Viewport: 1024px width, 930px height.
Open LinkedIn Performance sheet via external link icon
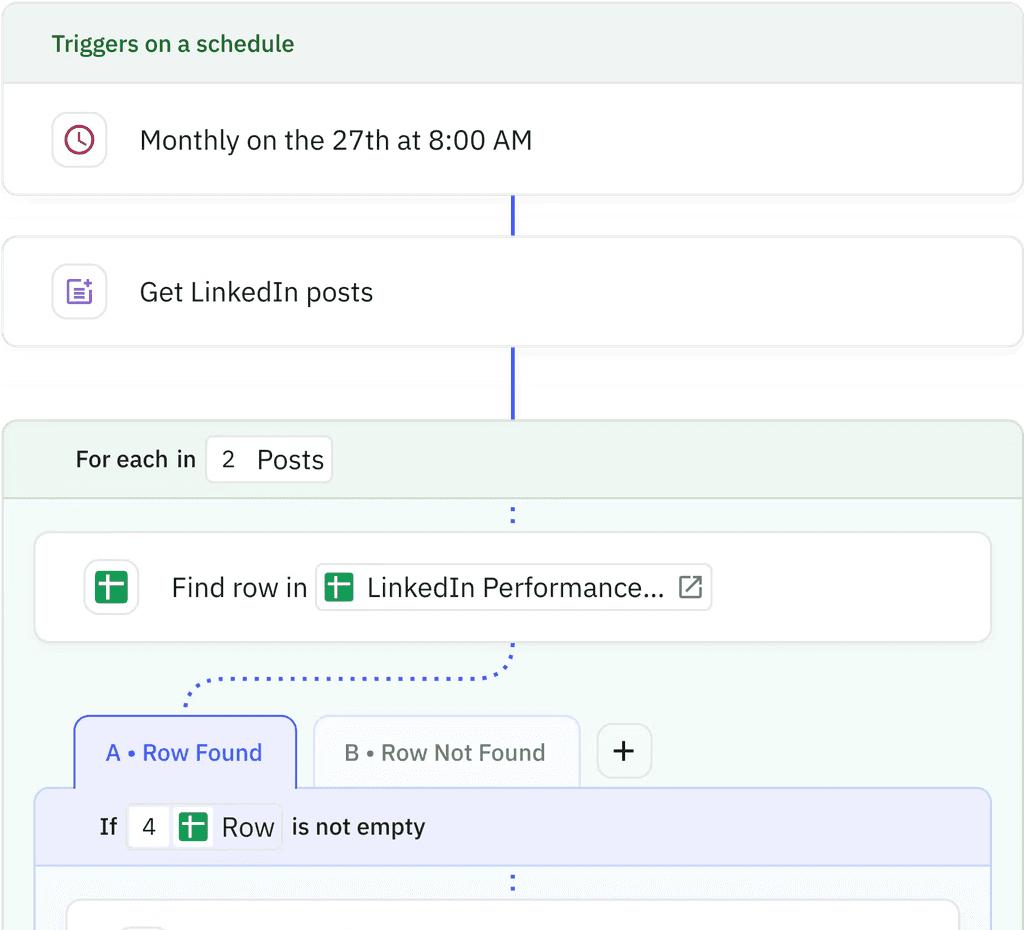(690, 587)
